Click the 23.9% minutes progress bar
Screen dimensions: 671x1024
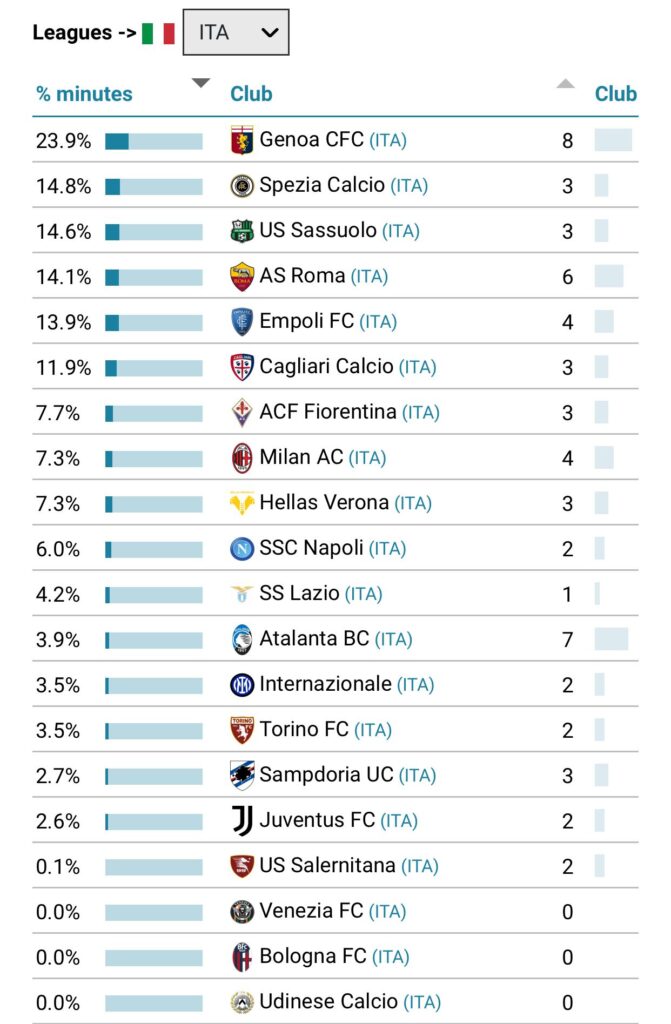154,141
